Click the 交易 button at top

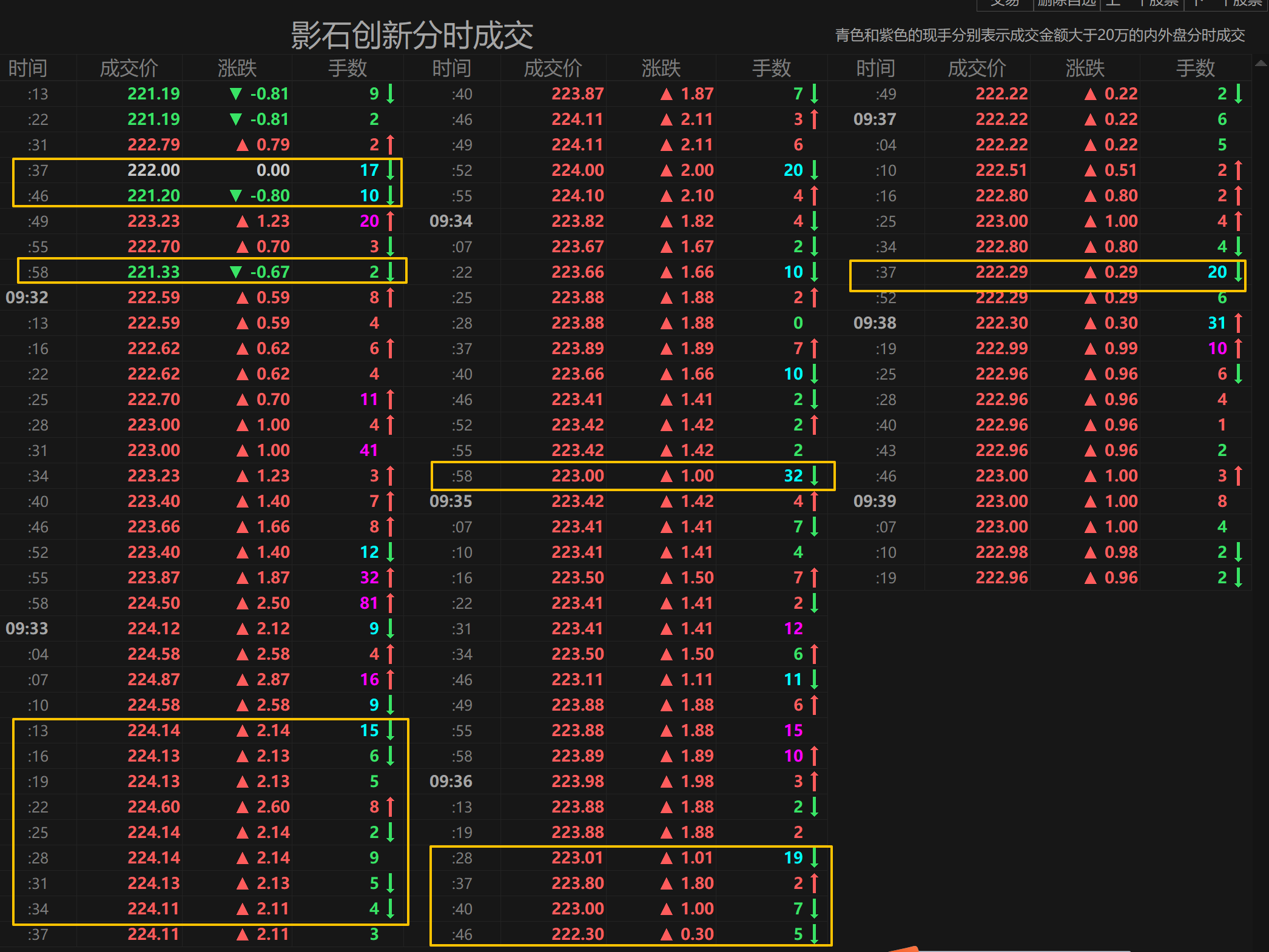1005,4
